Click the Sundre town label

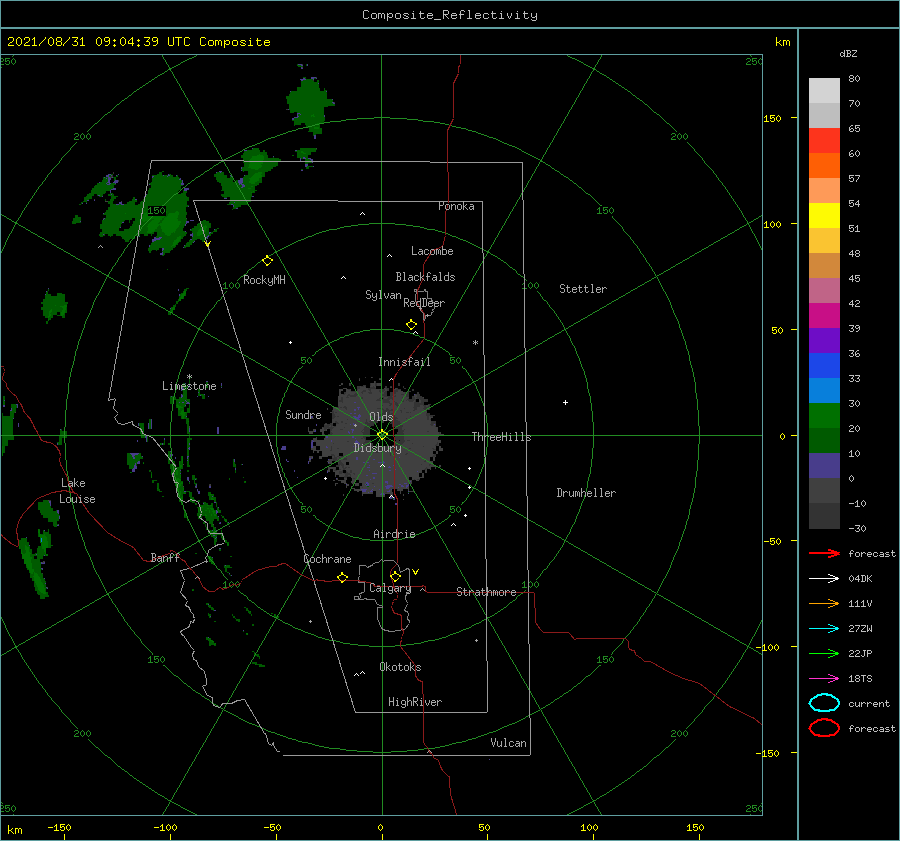303,414
